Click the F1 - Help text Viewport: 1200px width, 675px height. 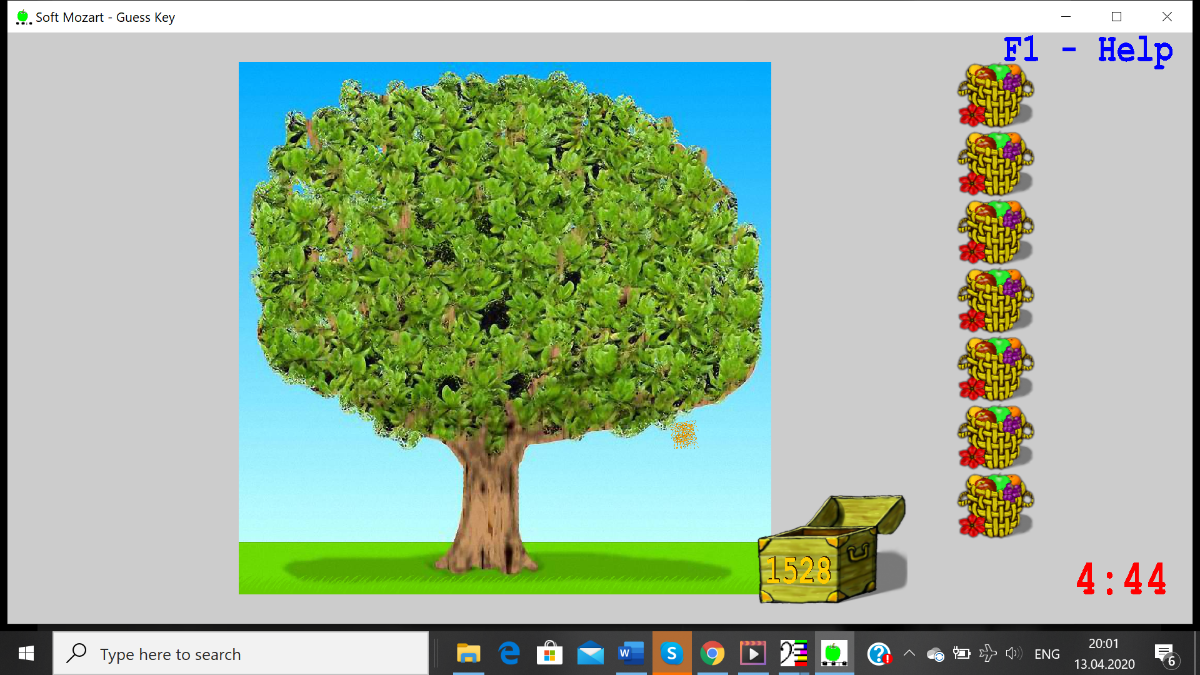1088,50
